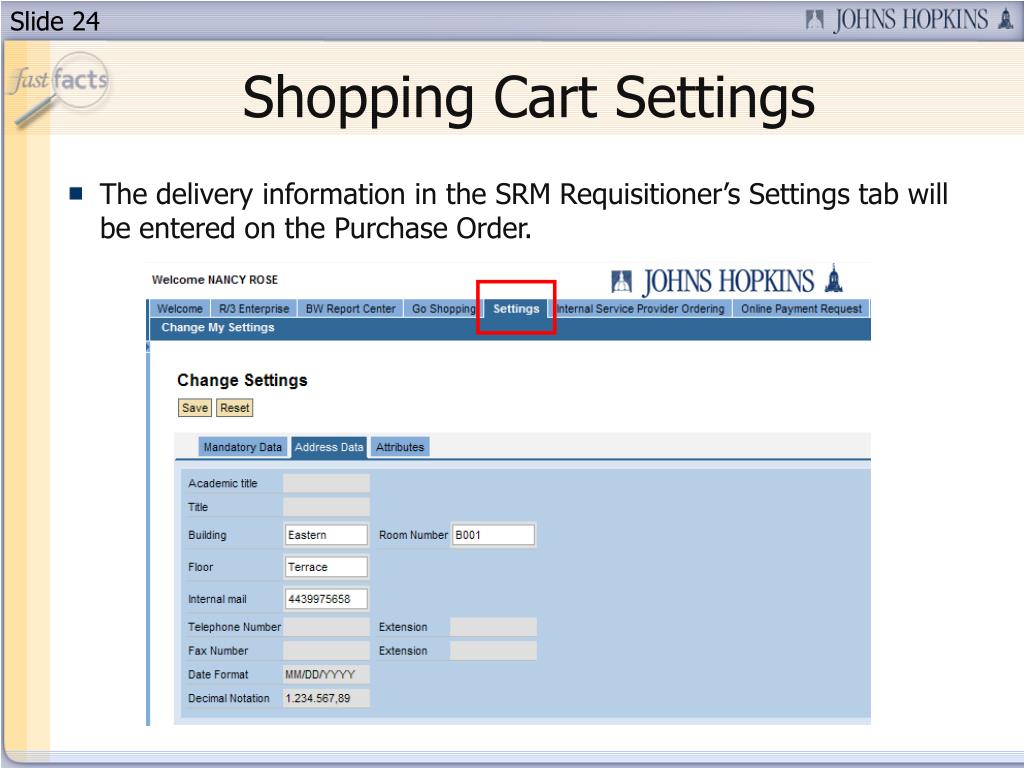
Task: Open the BW Report Center tab
Action: click(351, 309)
